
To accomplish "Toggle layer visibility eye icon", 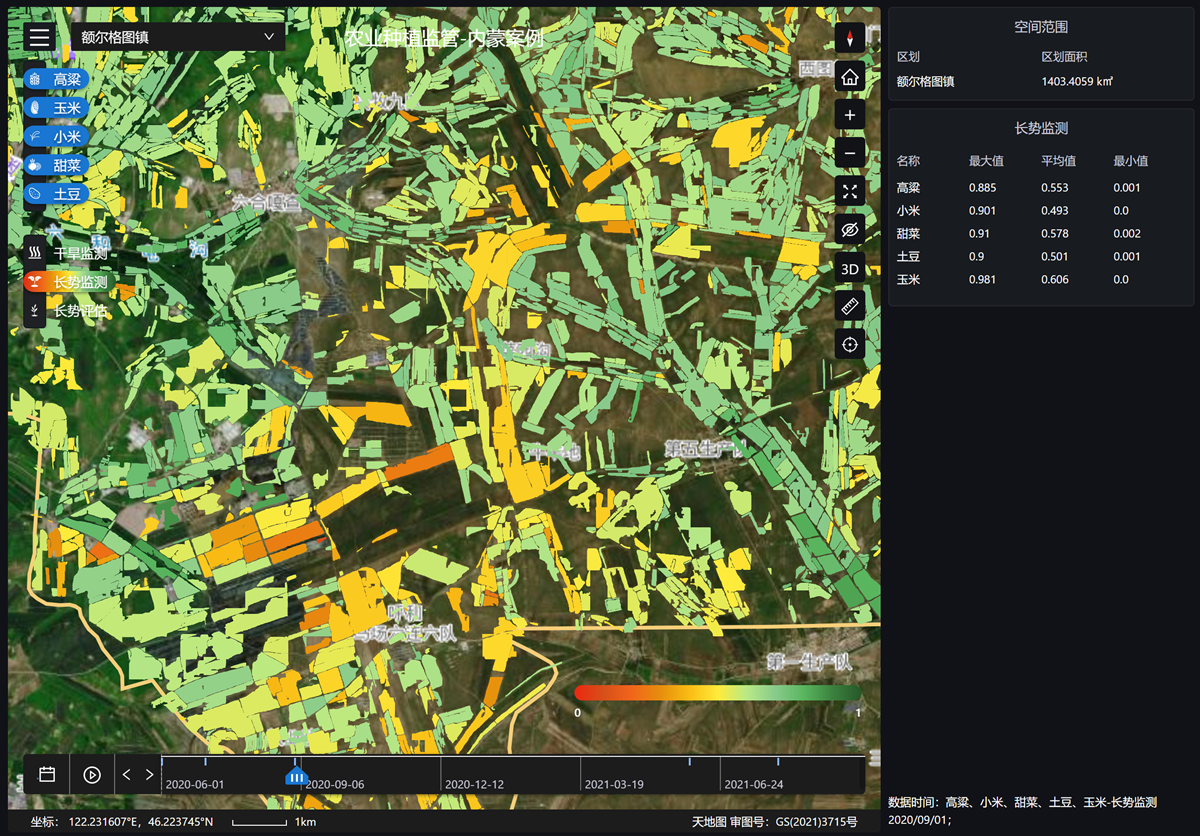I will (x=850, y=230).
